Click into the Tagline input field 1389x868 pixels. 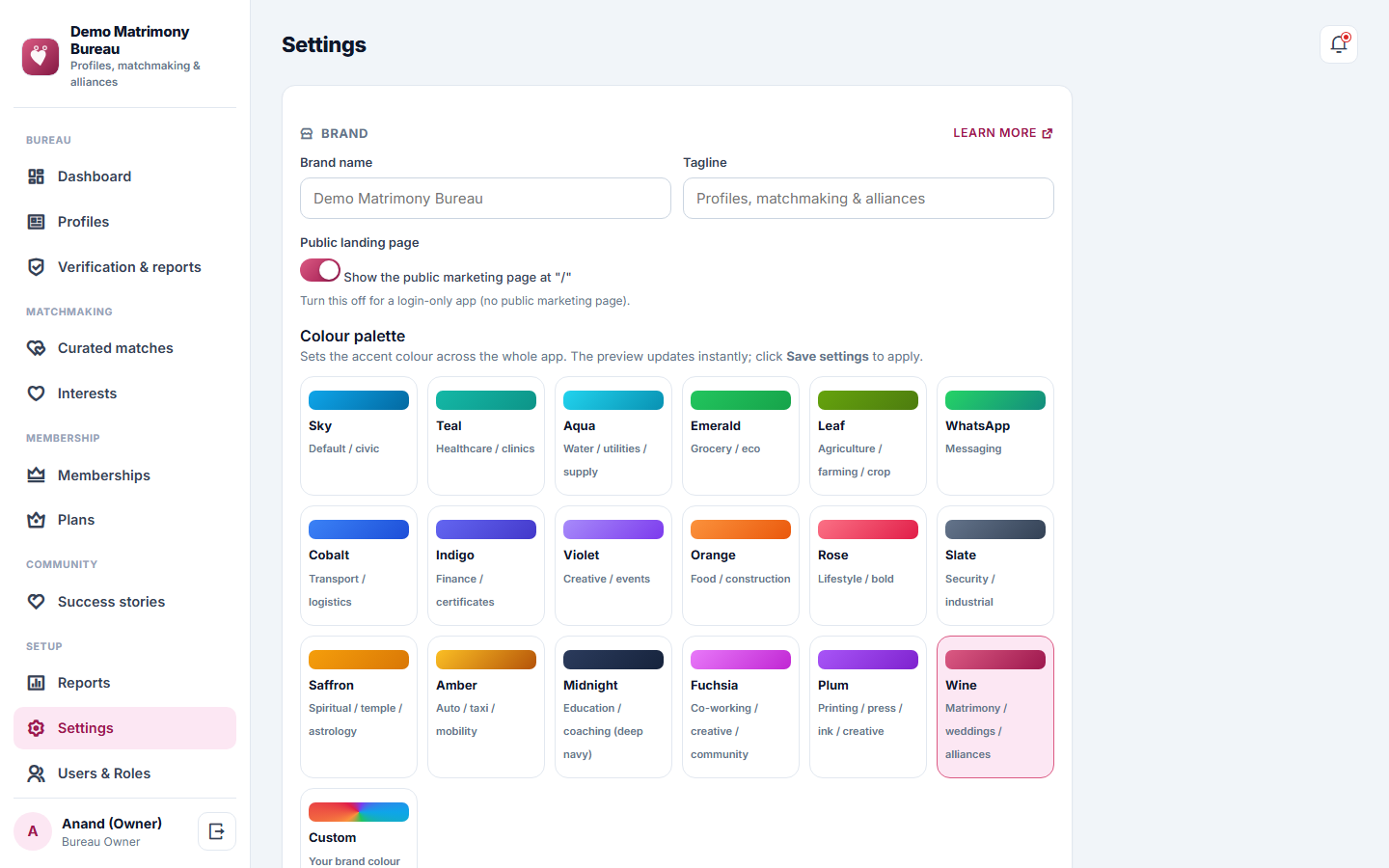[868, 199]
